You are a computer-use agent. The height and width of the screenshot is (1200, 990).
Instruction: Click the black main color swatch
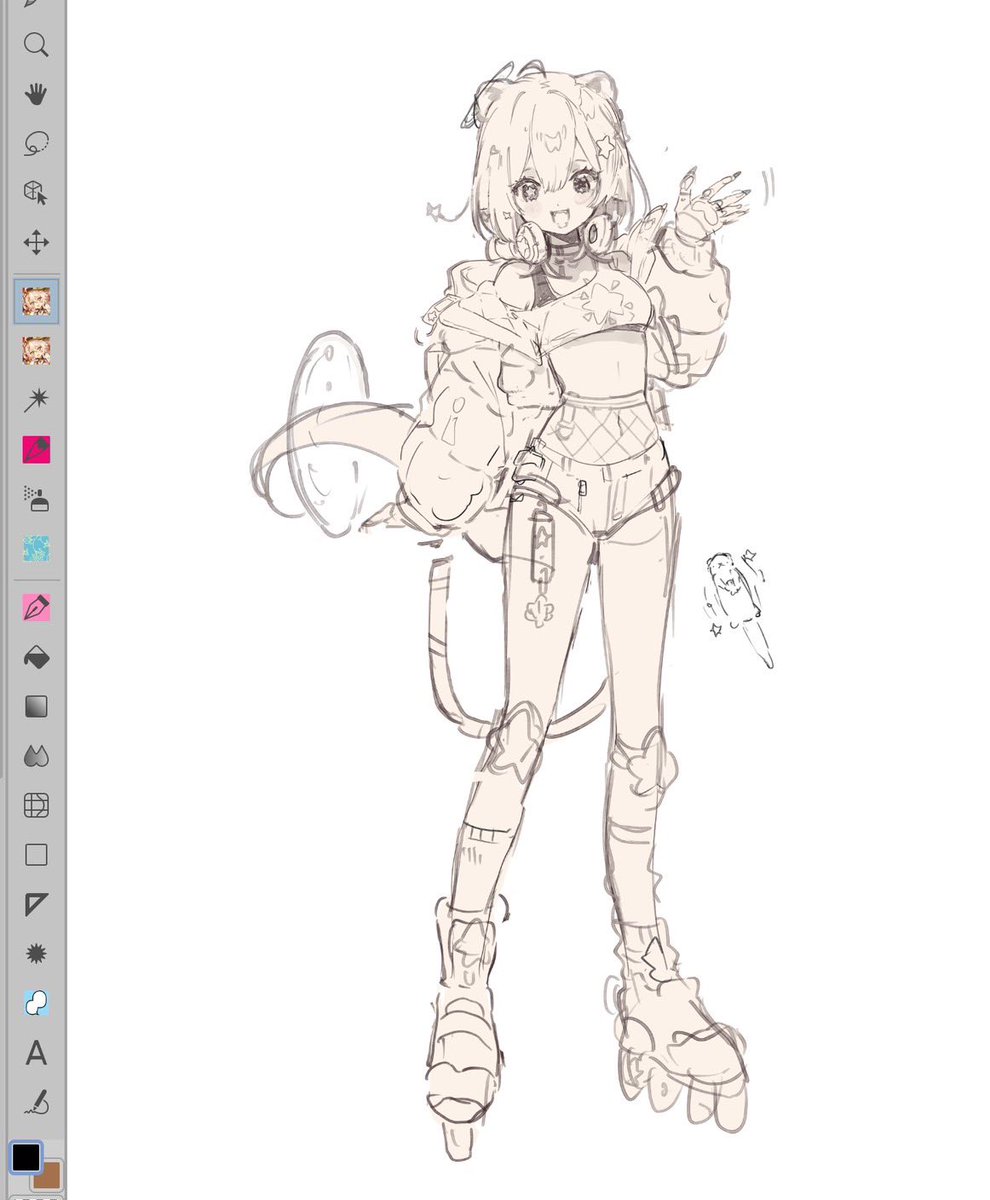[x=25, y=1157]
